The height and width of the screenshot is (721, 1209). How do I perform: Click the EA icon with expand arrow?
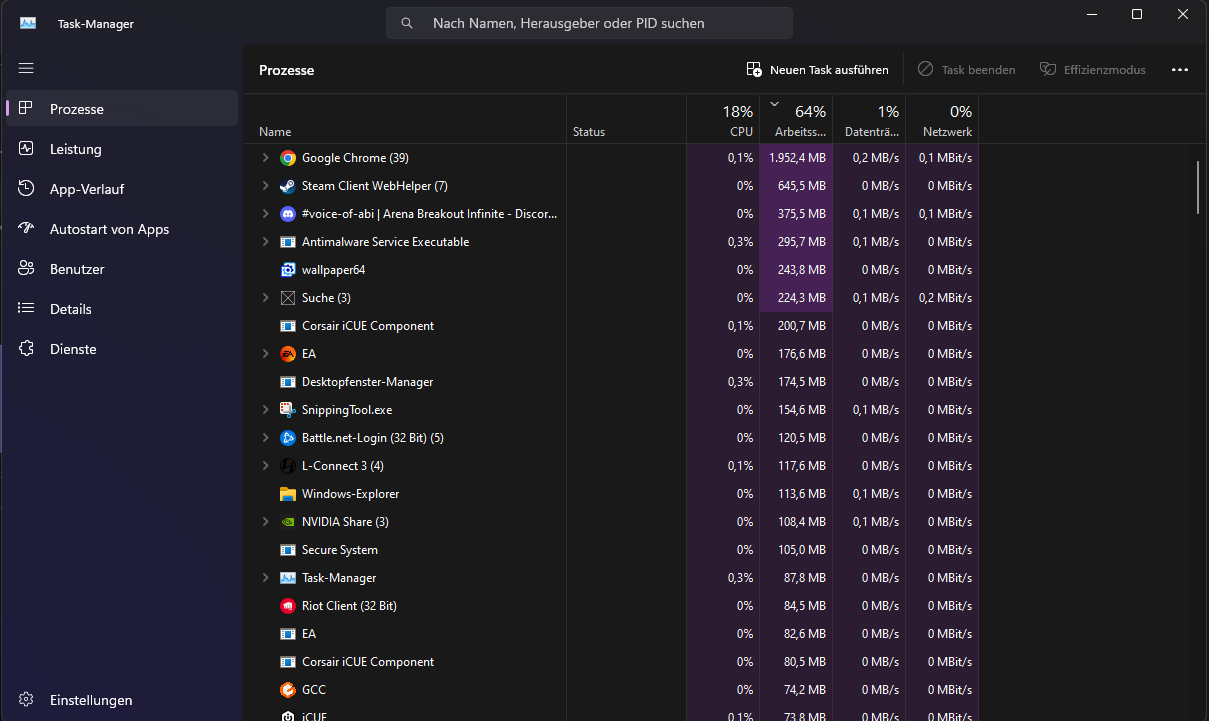(x=288, y=354)
